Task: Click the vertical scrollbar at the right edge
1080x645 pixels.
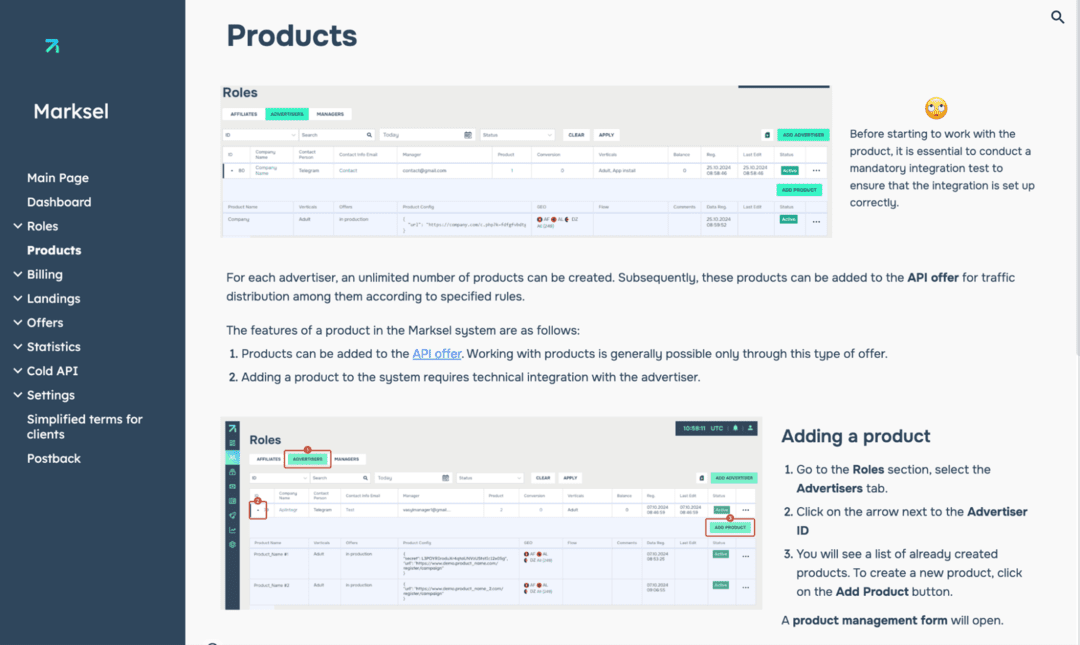Action: pos(1077,179)
